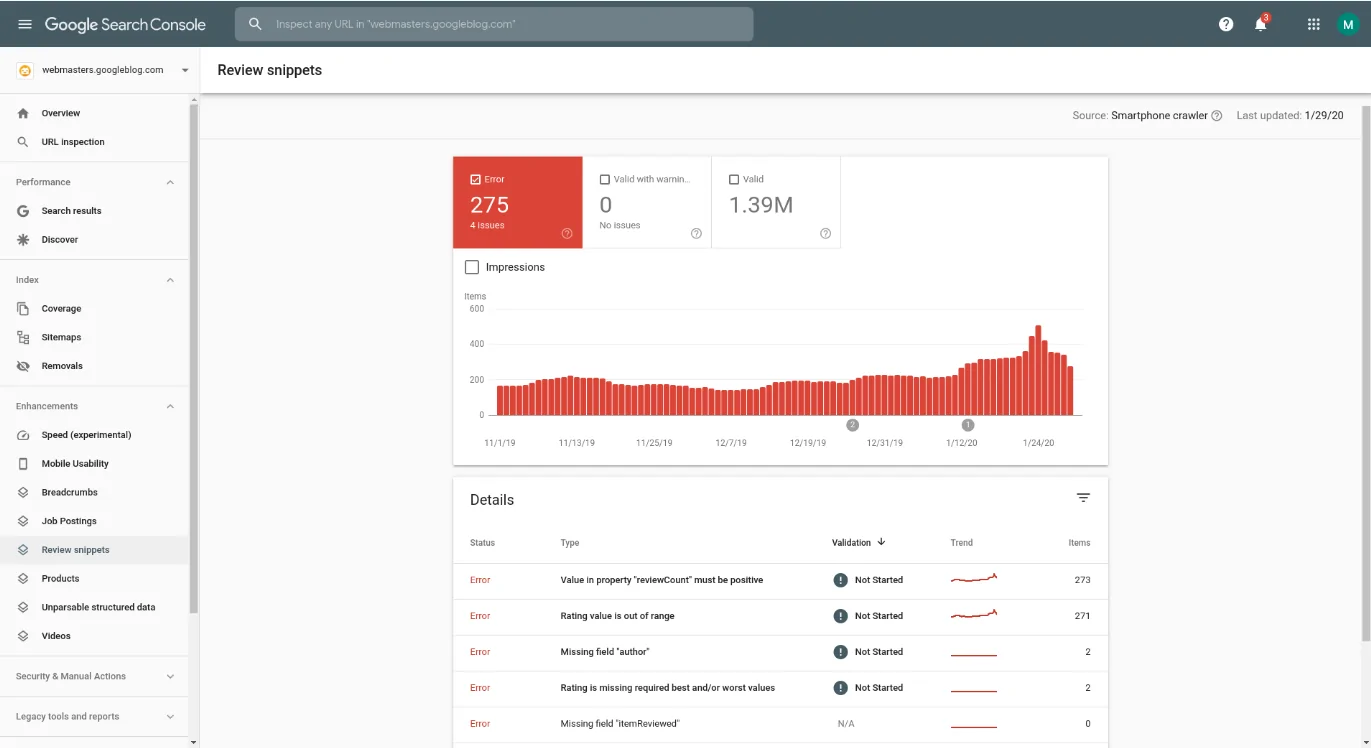1371x748 pixels.
Task: Click the help question mark icon in header
Action: tap(1226, 24)
